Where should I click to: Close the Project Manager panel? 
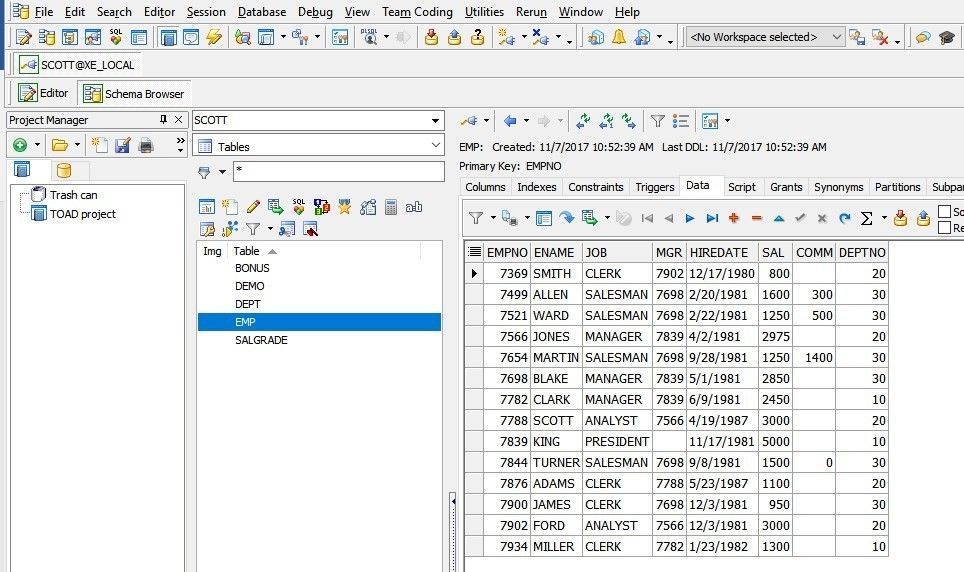tap(178, 119)
